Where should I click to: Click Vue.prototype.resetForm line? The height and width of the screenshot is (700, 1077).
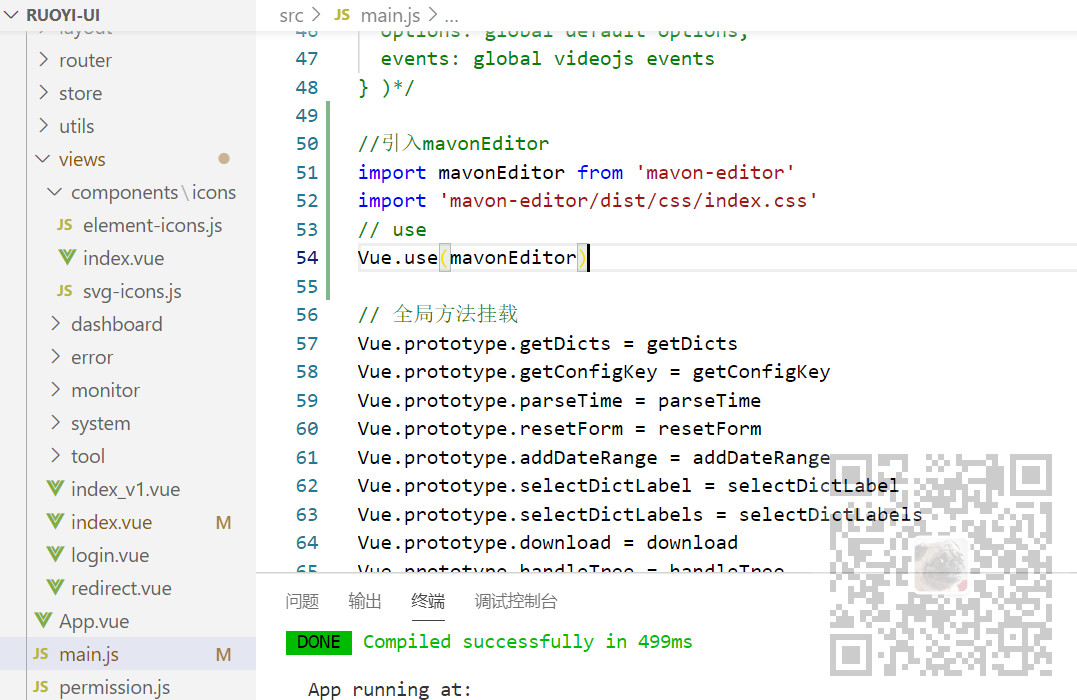(x=559, y=429)
